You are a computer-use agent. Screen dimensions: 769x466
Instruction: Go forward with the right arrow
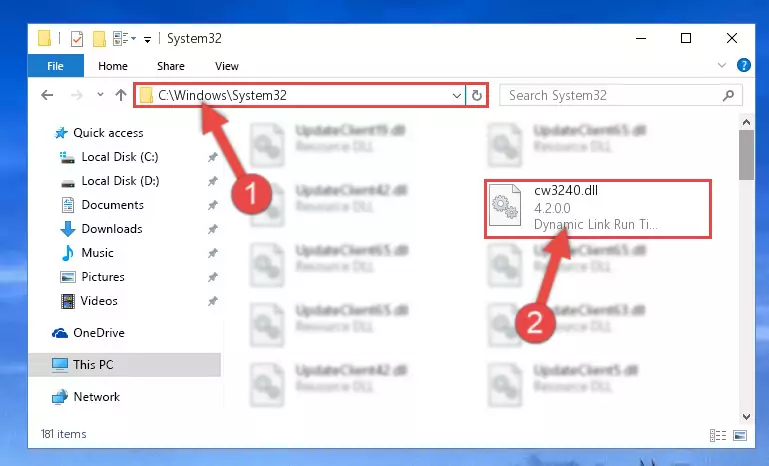[77, 95]
